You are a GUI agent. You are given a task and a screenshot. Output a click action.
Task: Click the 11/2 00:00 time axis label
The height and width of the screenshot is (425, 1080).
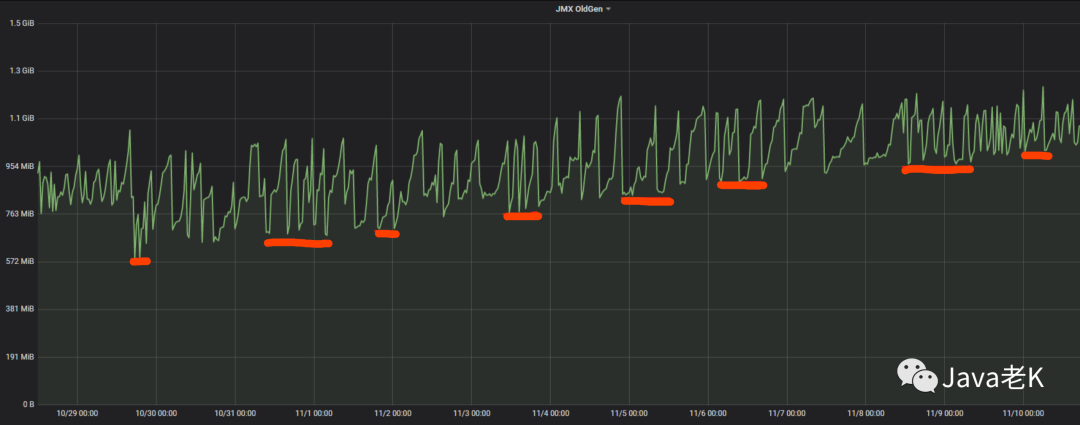pyautogui.click(x=393, y=414)
